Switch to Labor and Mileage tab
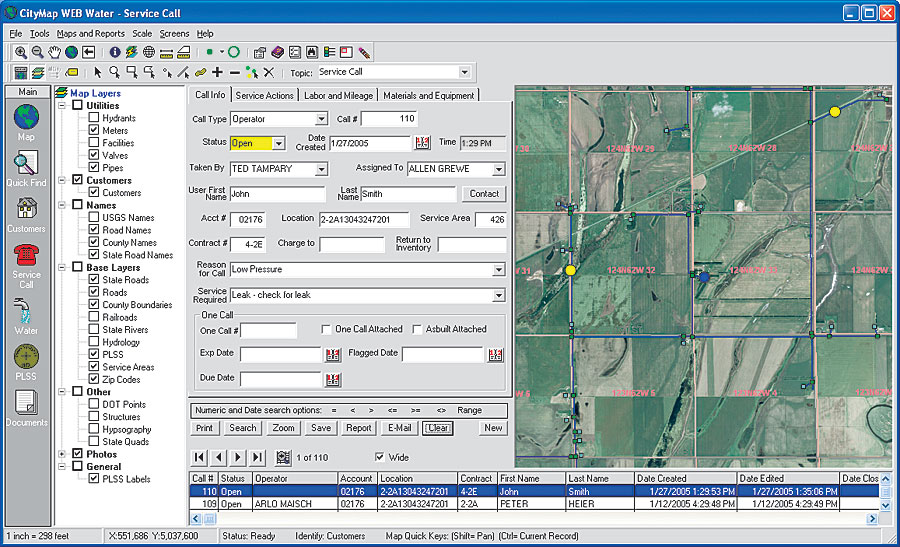 click(339, 95)
